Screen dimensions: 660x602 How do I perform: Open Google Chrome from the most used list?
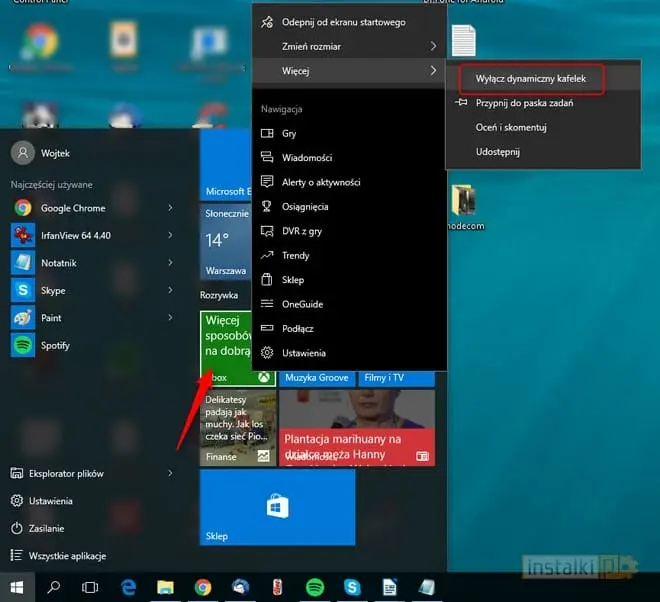click(x=72, y=208)
